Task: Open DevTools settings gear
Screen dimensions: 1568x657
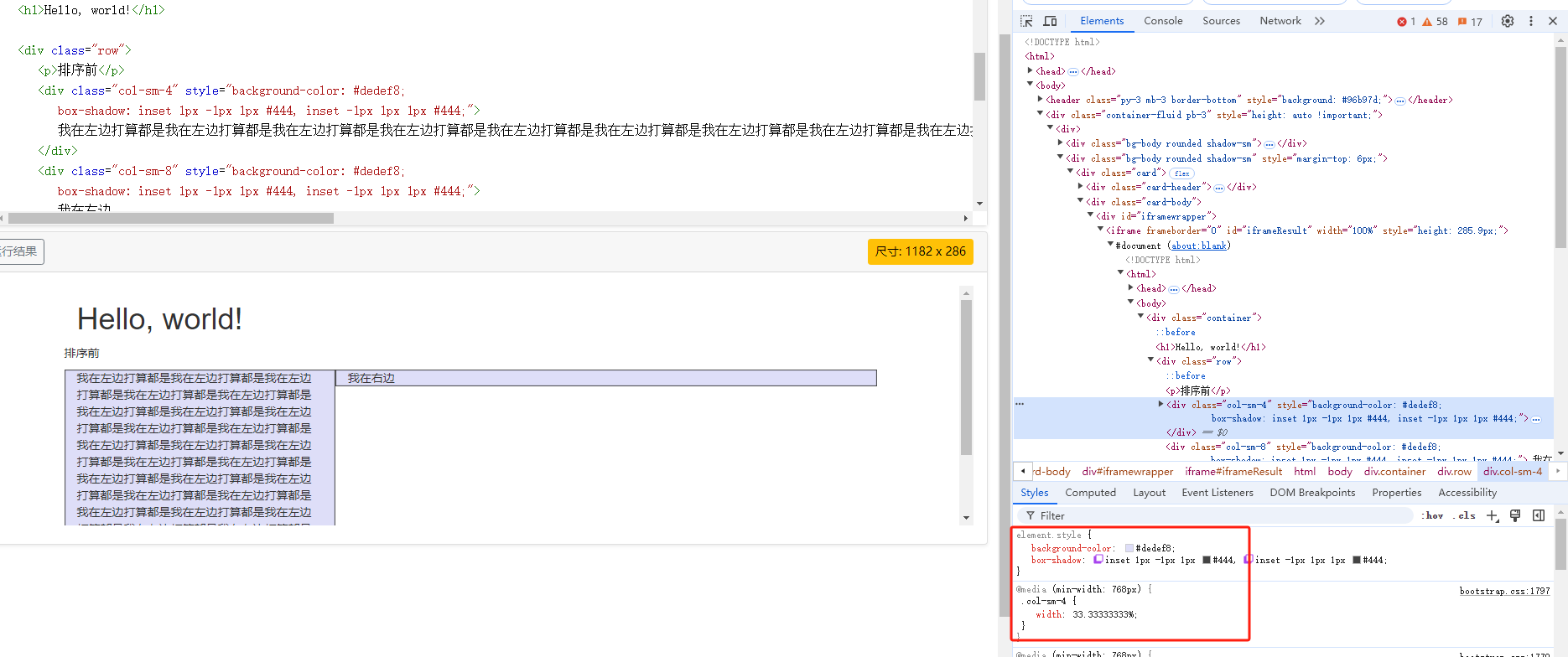Action: pos(1508,21)
